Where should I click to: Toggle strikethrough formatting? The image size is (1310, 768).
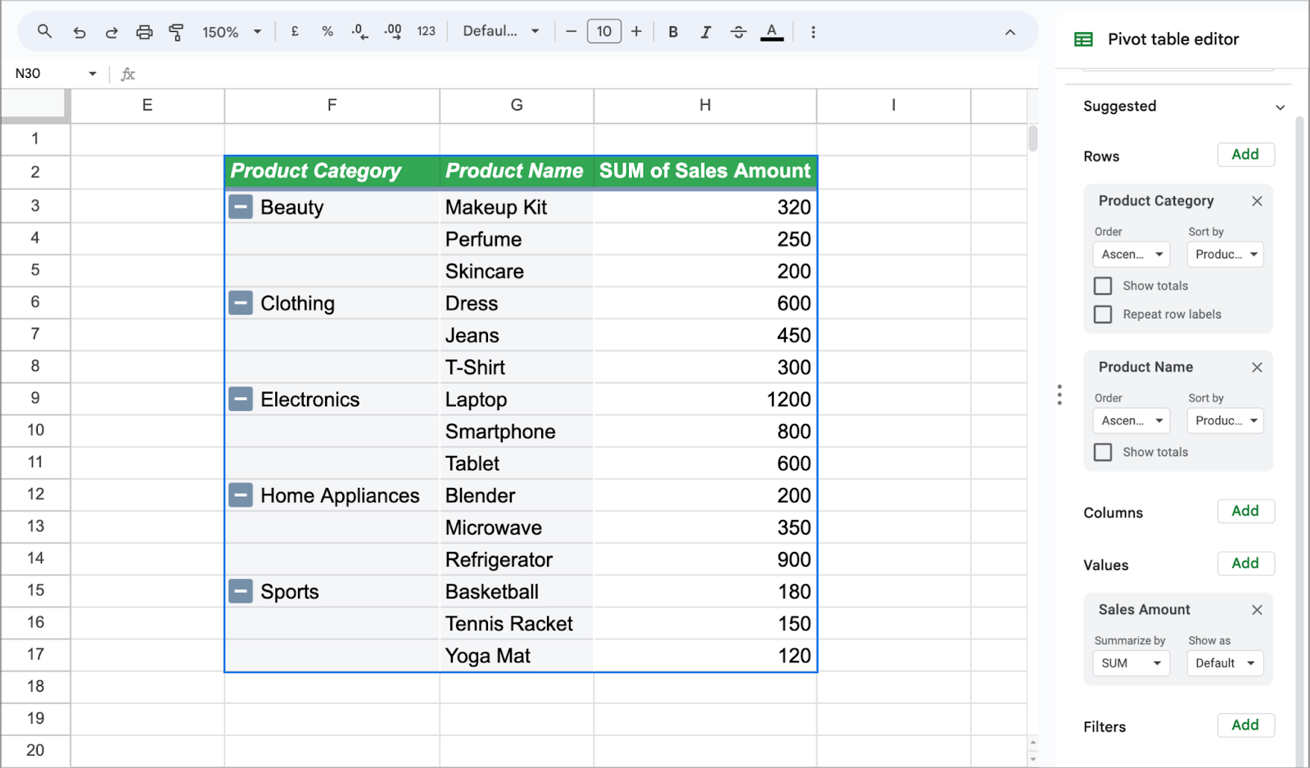738,32
